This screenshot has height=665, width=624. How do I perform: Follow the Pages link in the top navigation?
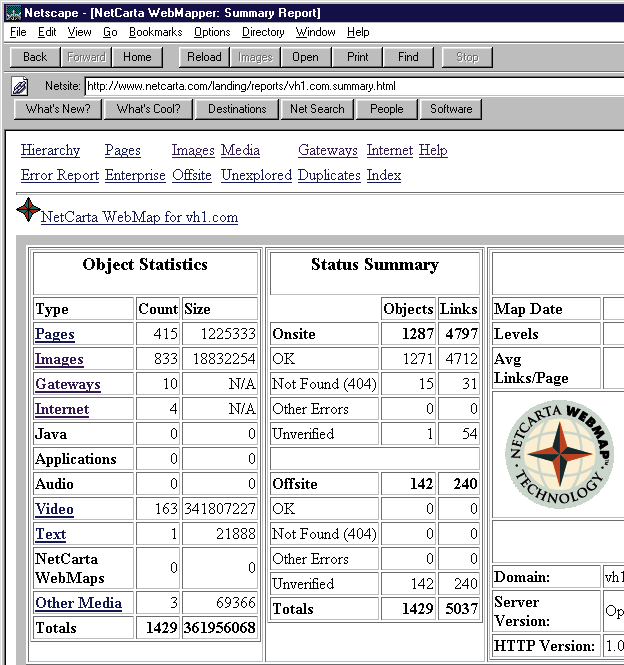(123, 151)
